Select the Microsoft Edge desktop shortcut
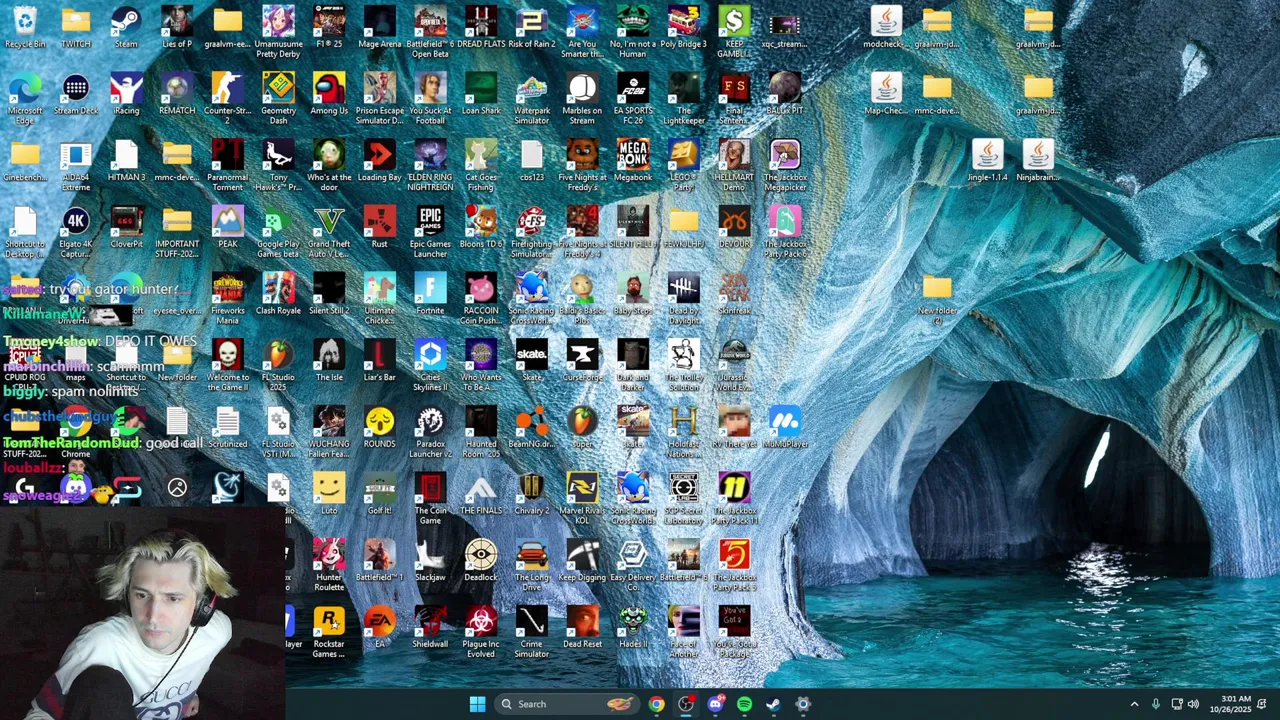This screenshot has width=1280, height=720. pos(25,99)
